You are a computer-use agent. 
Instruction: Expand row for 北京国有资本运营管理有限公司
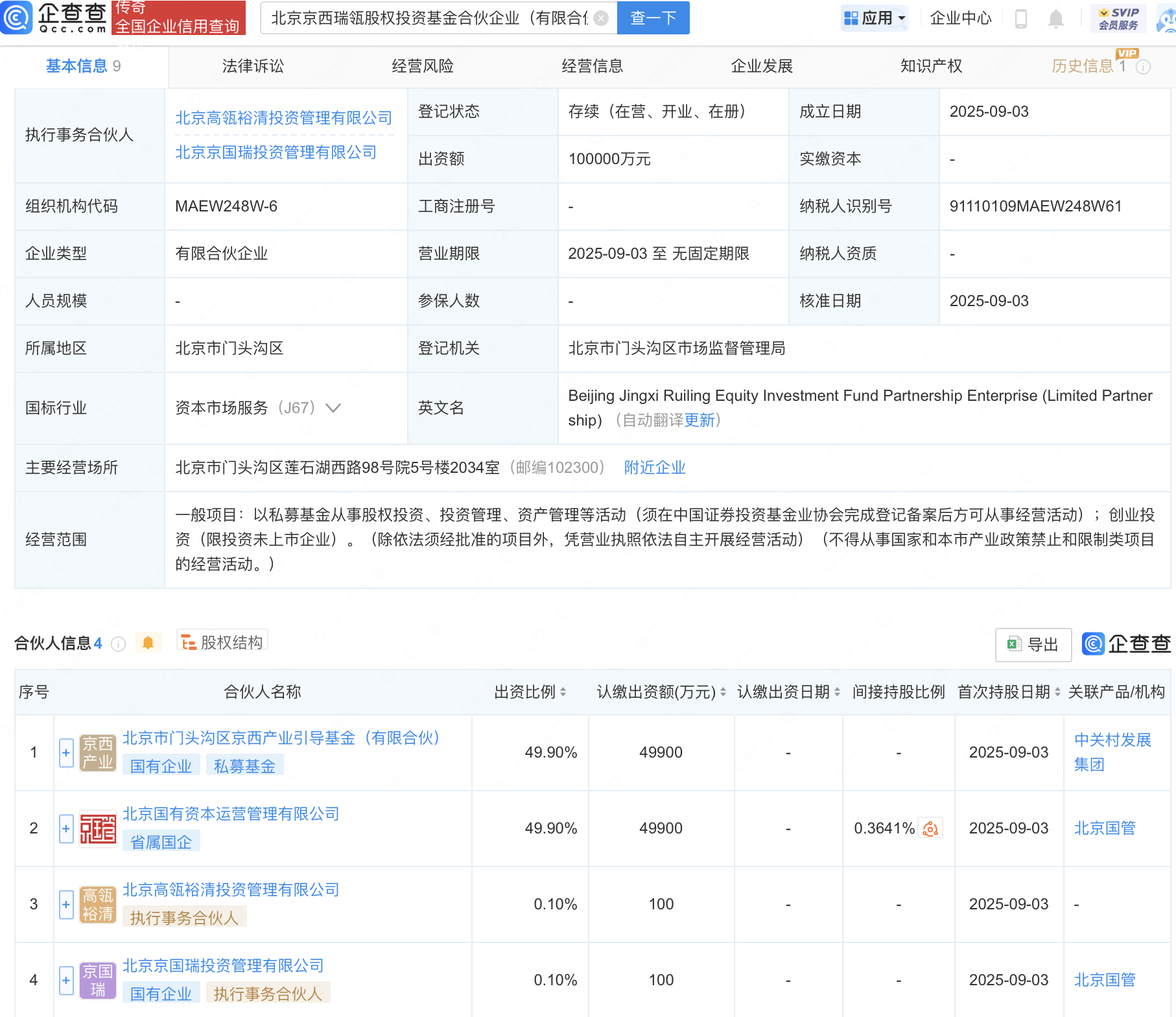(x=66, y=829)
